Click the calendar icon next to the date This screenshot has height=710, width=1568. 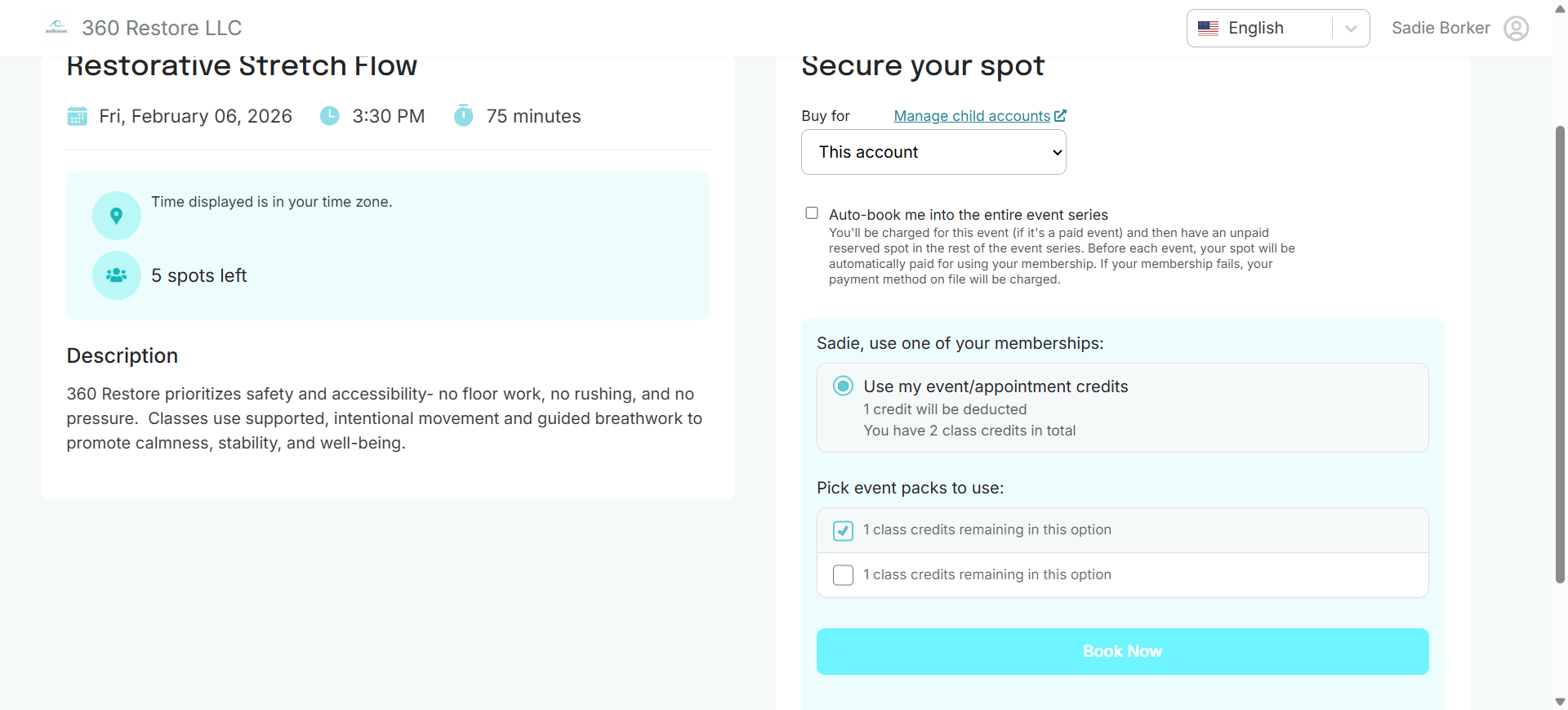point(78,116)
